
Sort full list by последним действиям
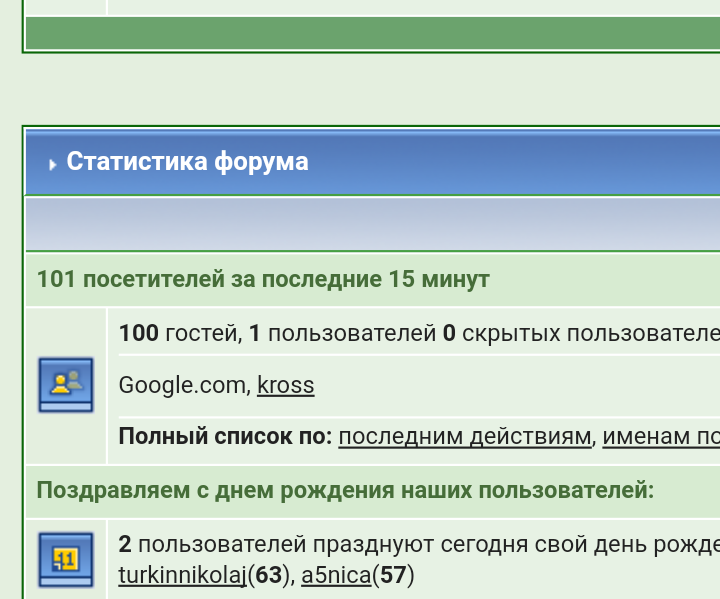464,437
